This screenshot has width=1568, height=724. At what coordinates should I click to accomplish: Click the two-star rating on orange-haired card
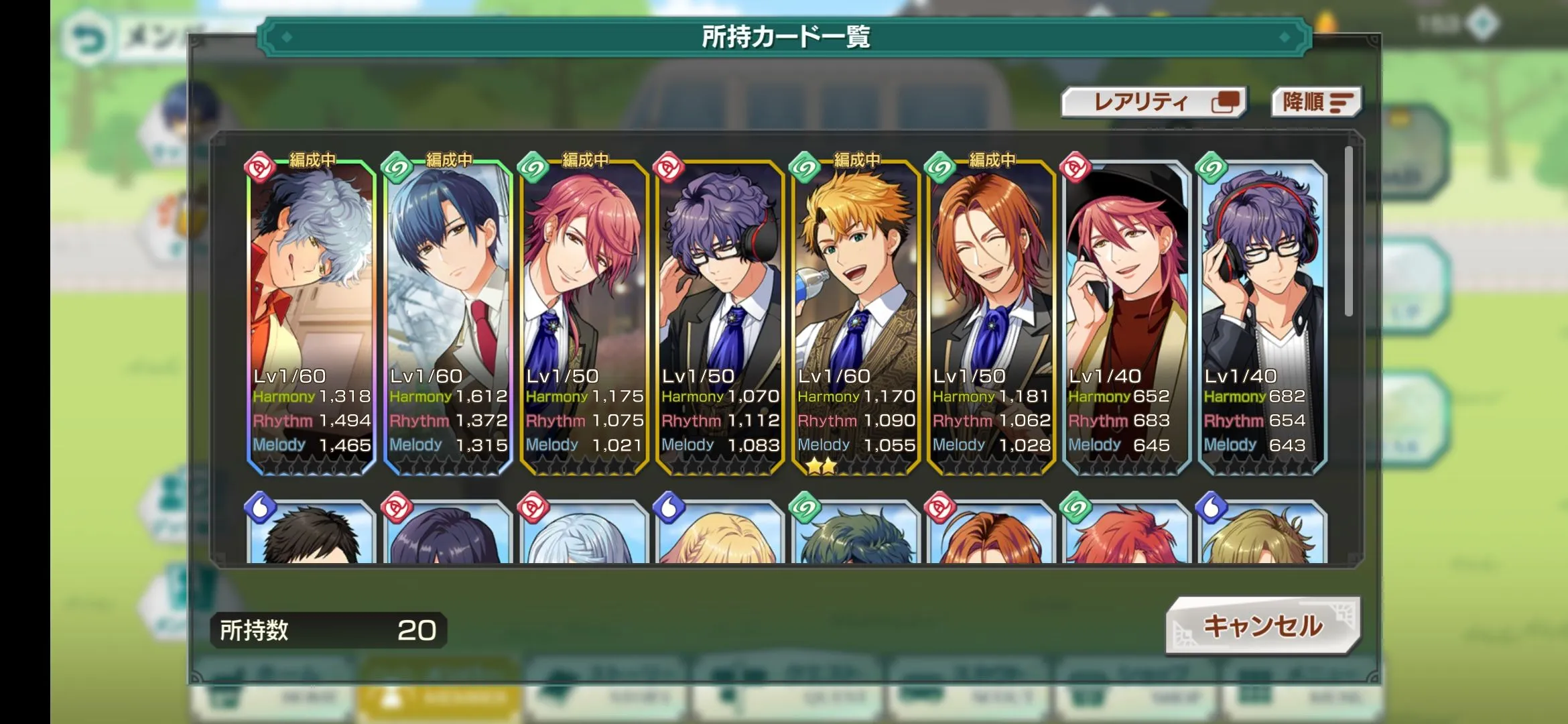tap(821, 465)
